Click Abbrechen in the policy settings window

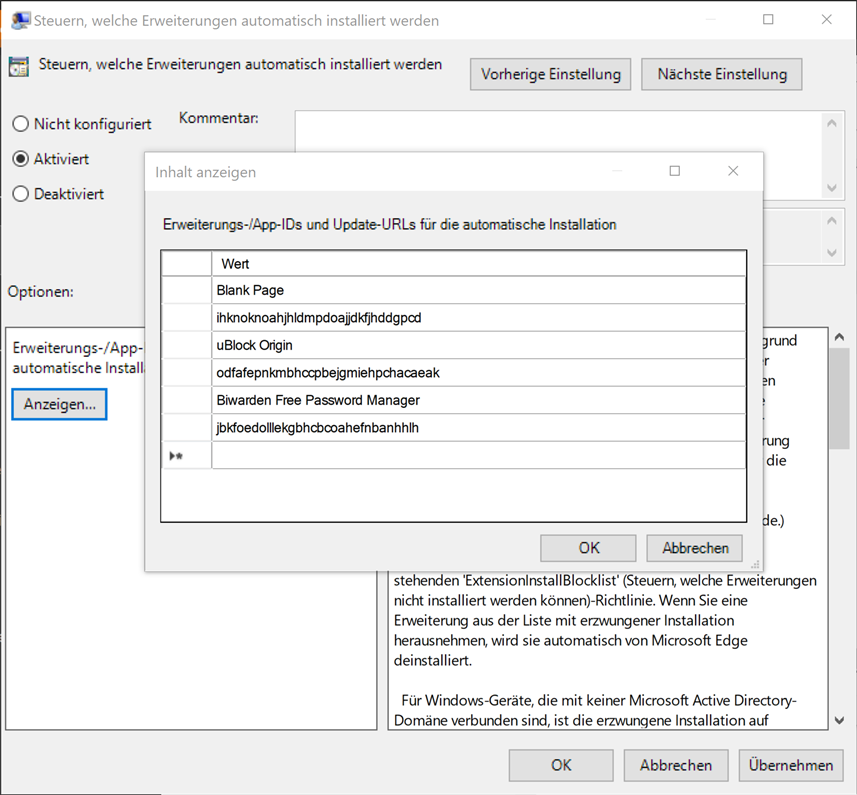[x=676, y=765]
